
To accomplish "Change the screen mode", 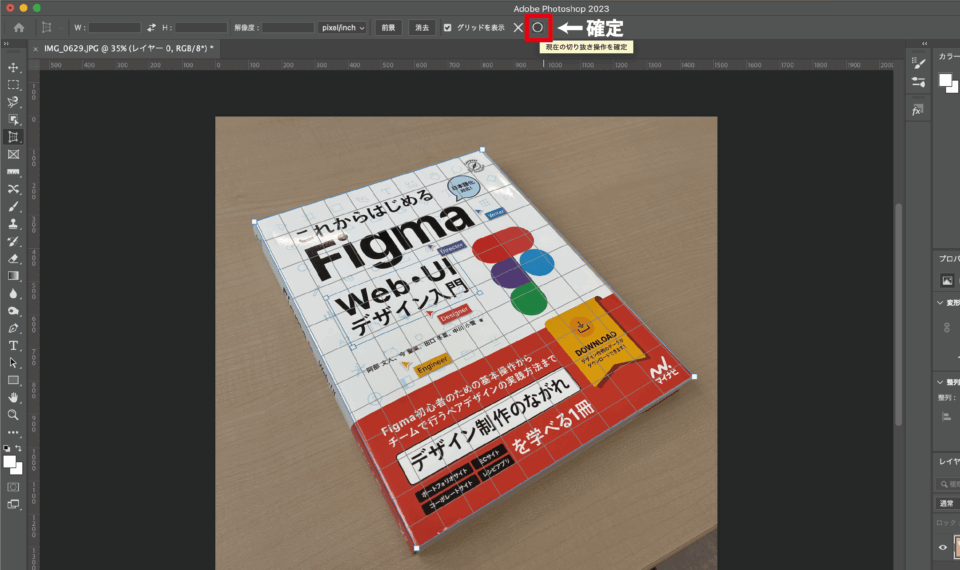I will pyautogui.click(x=13, y=504).
